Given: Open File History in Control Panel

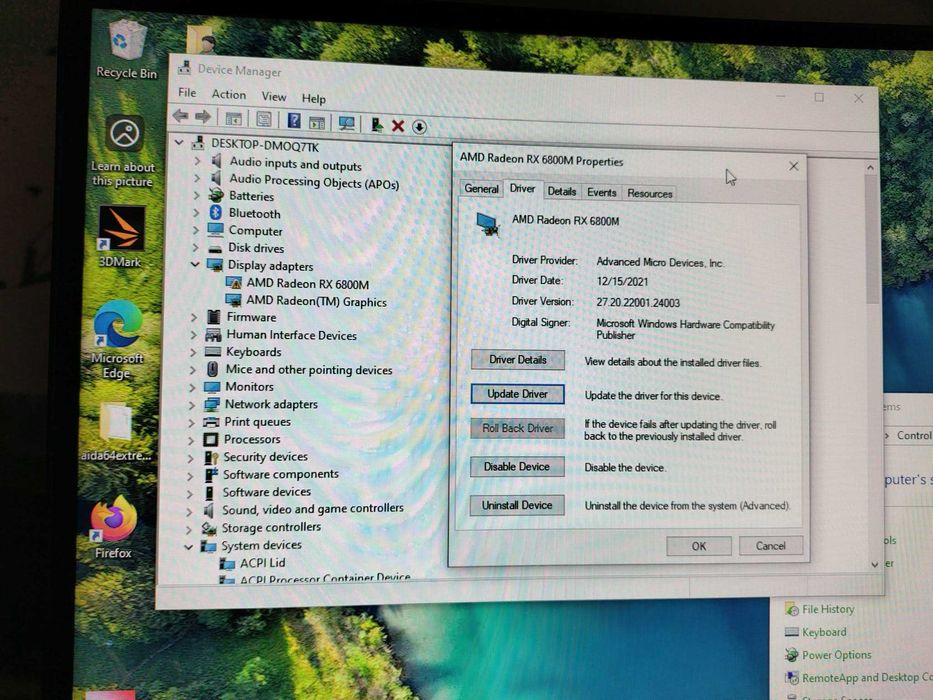Looking at the screenshot, I should tap(821, 609).
